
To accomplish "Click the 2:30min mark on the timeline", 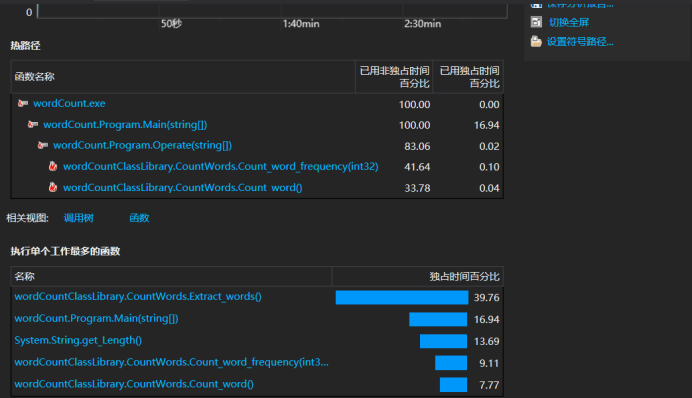I will [x=422, y=24].
